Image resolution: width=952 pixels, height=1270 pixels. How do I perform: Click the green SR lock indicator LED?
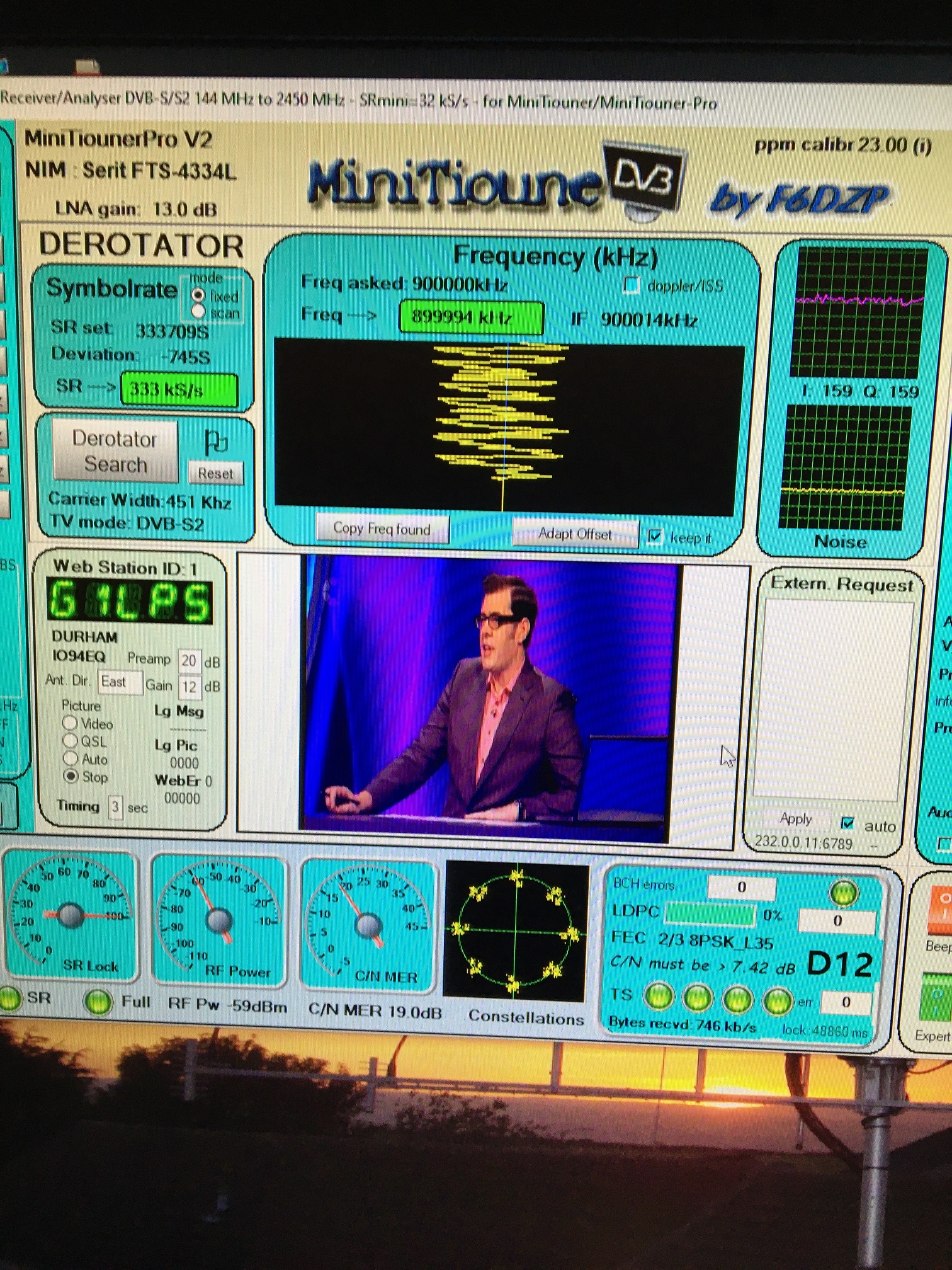point(9,999)
